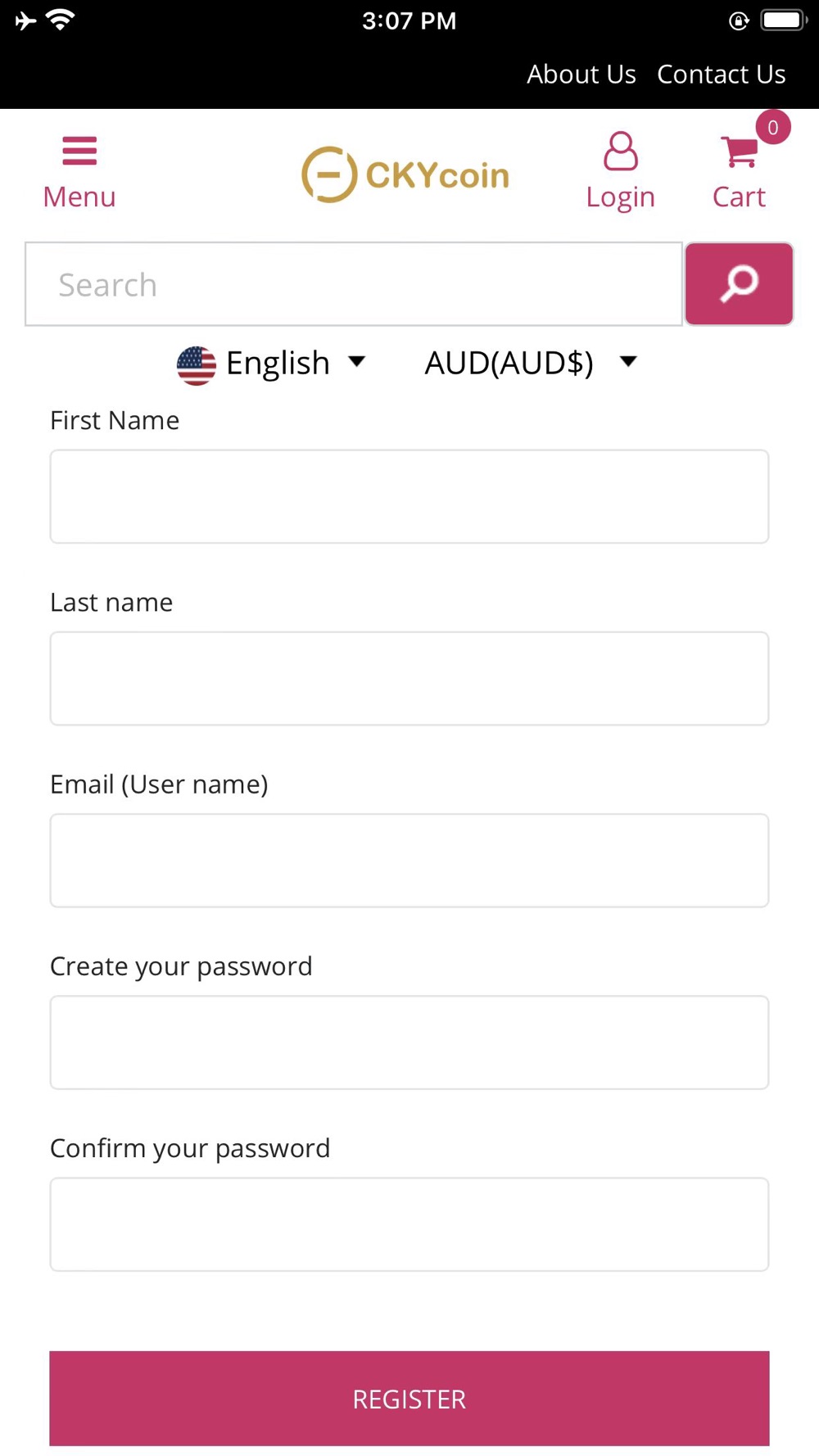
Task: Click the magnifying glass search button
Action: (739, 284)
